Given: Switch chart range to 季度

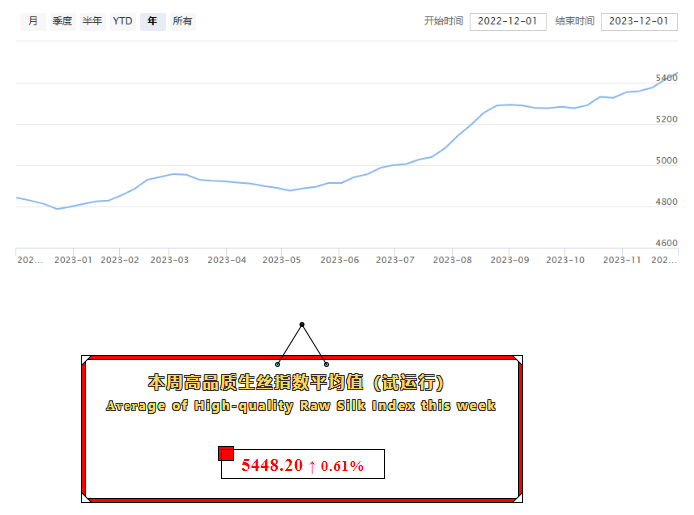Looking at the screenshot, I should point(62,21).
